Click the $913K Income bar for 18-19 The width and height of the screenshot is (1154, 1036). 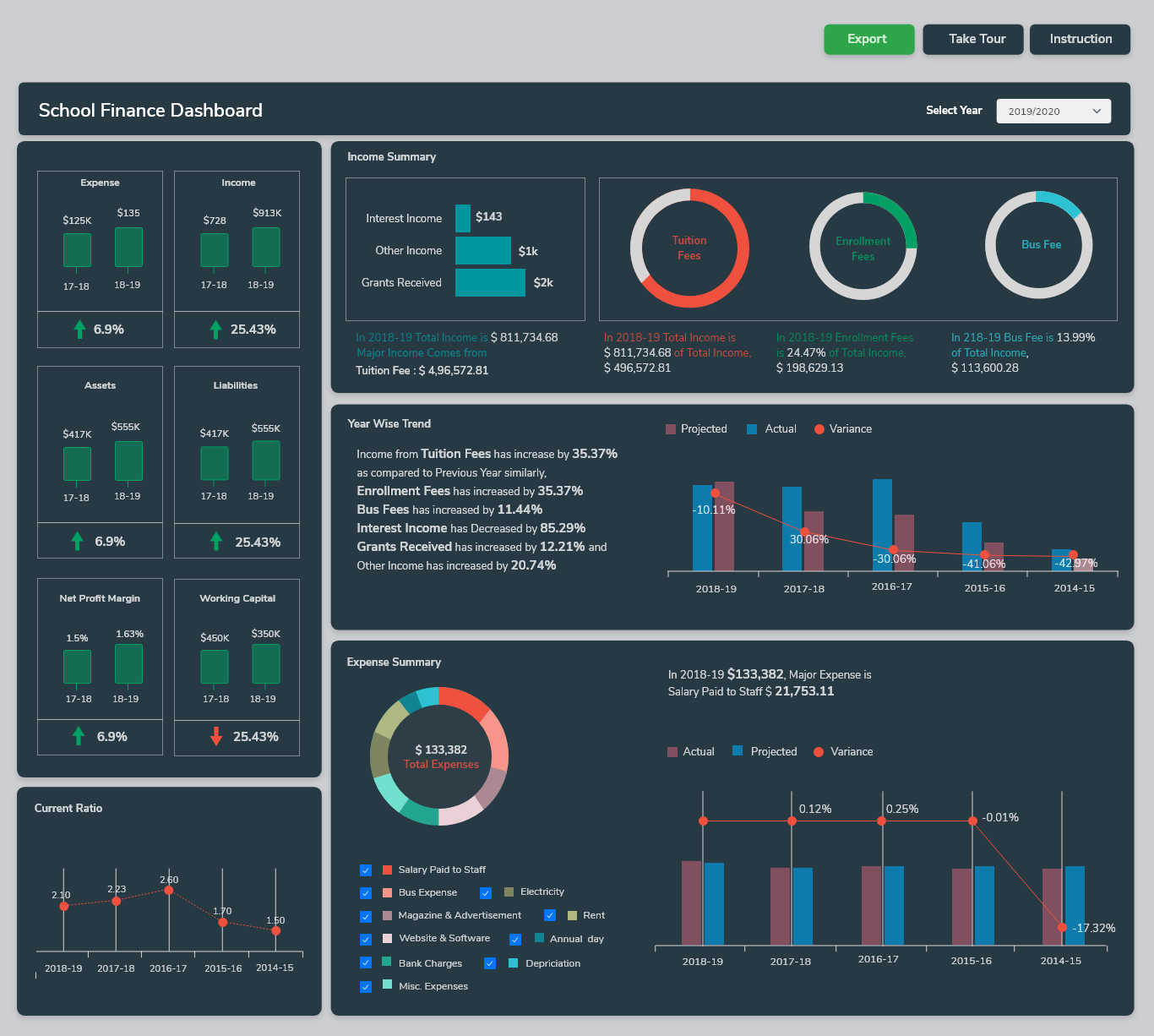tap(266, 247)
